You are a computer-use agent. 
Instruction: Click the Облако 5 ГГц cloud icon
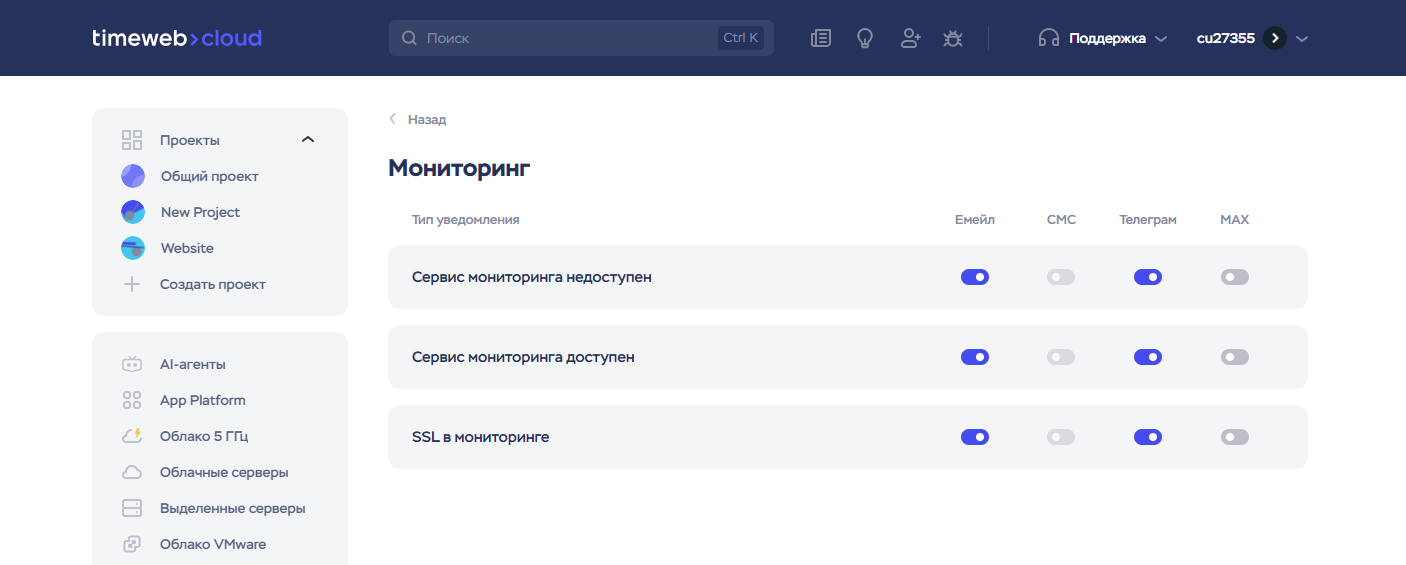[x=132, y=436]
